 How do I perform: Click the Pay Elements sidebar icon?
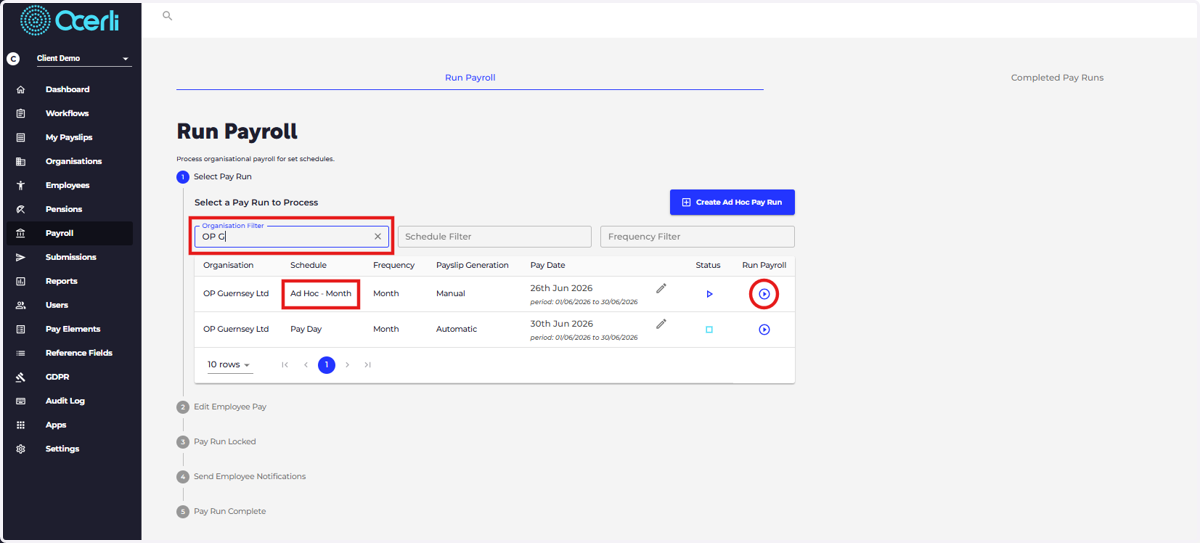point(21,329)
